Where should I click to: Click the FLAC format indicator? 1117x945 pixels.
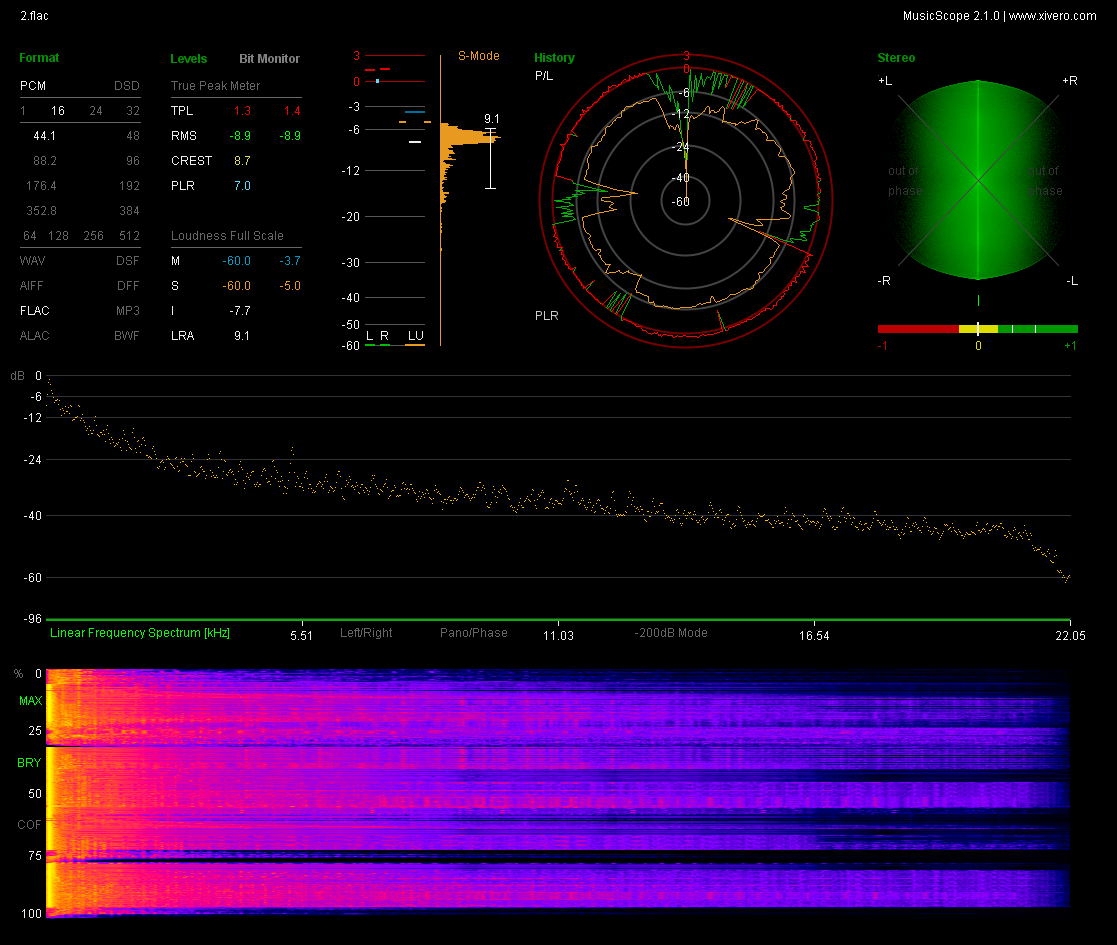click(35, 311)
